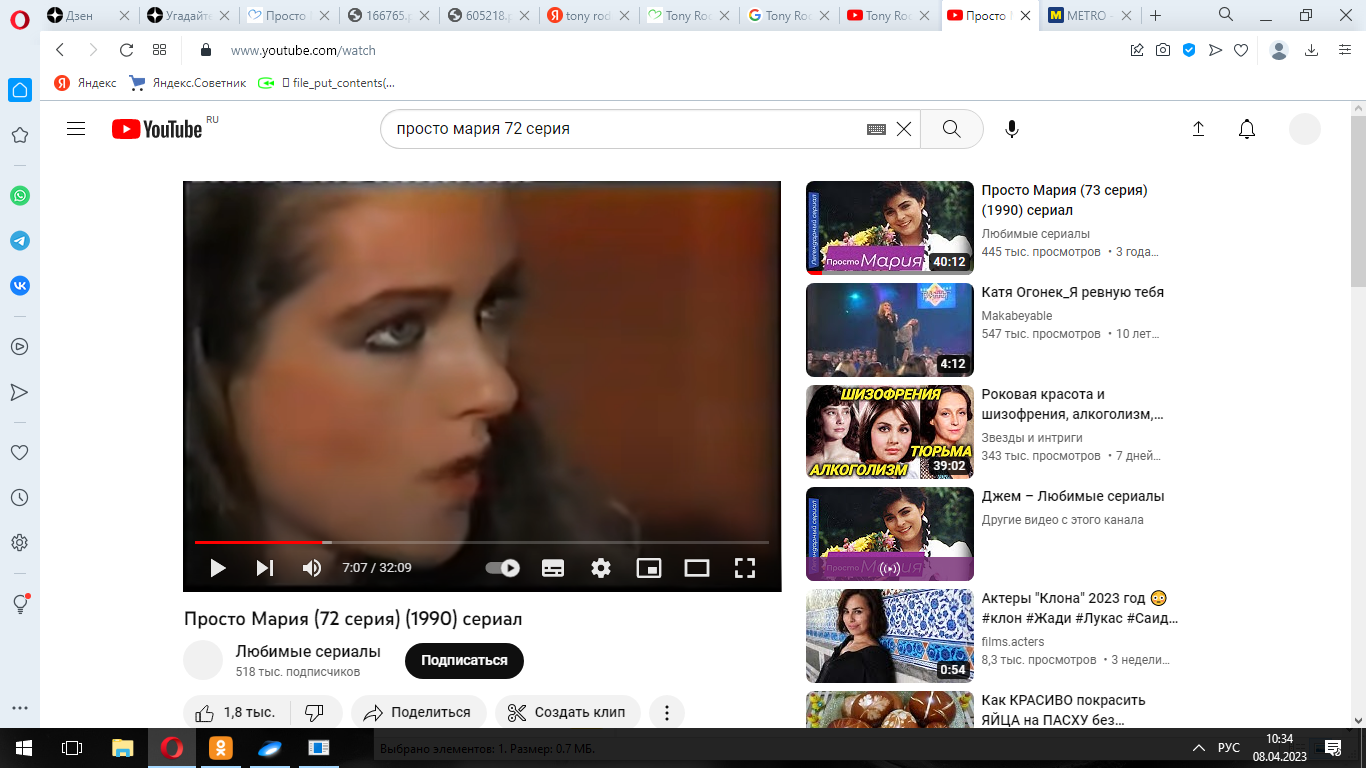This screenshot has width=1366, height=768.
Task: Open channel Любимые сериалы link
Action: click(308, 651)
